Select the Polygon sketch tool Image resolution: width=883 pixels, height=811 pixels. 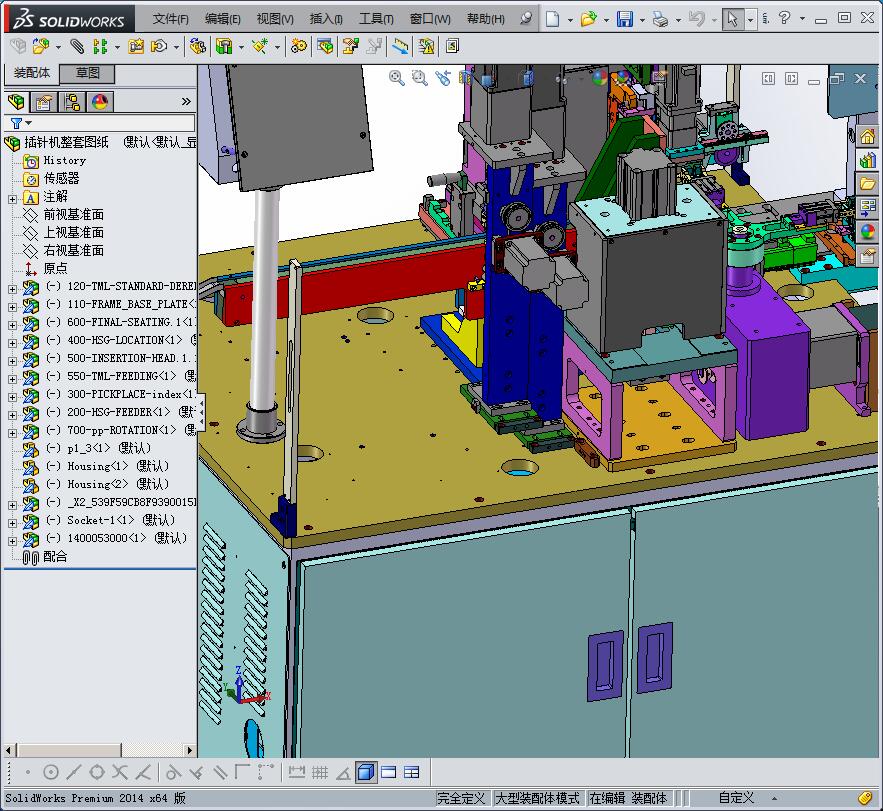95,771
